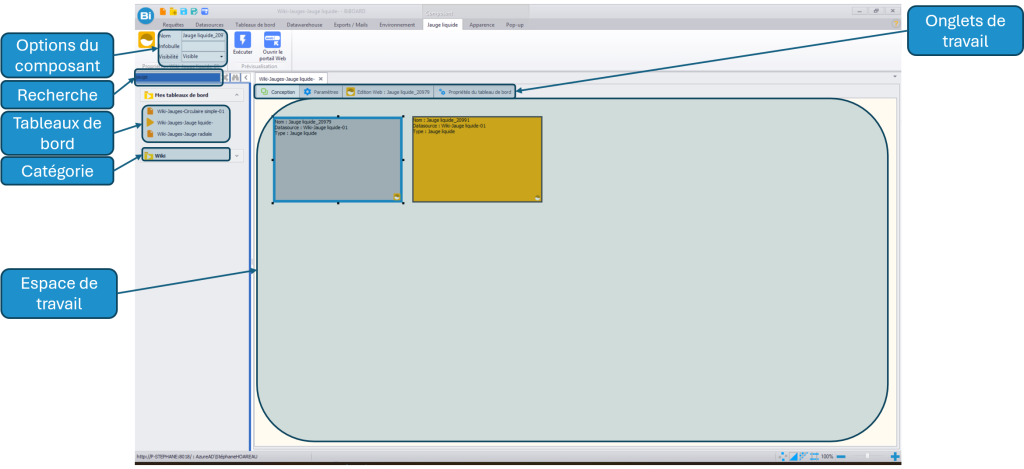Collapse the sidebar with the left chevron
1024x469 pixels.
tap(246, 77)
